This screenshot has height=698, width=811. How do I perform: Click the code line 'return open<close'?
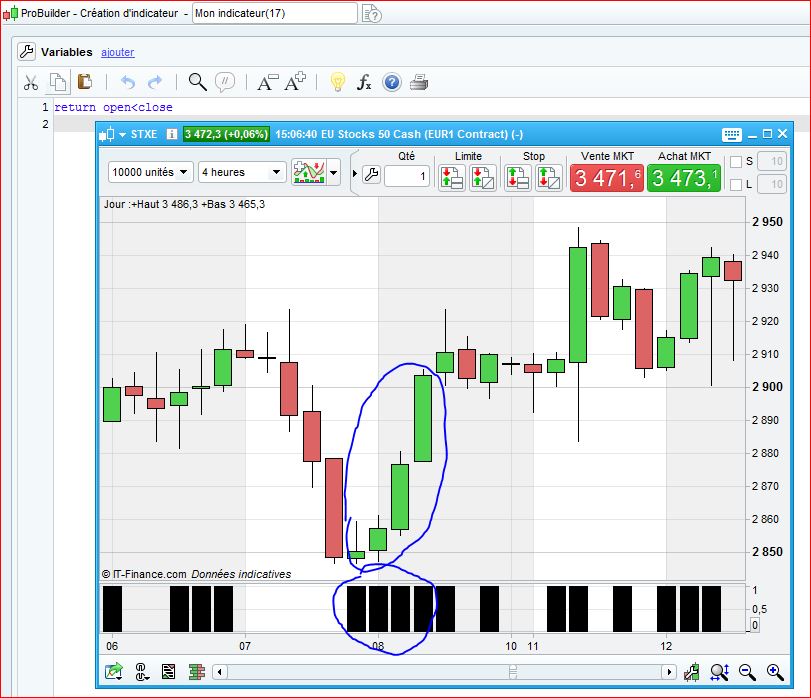(x=113, y=108)
